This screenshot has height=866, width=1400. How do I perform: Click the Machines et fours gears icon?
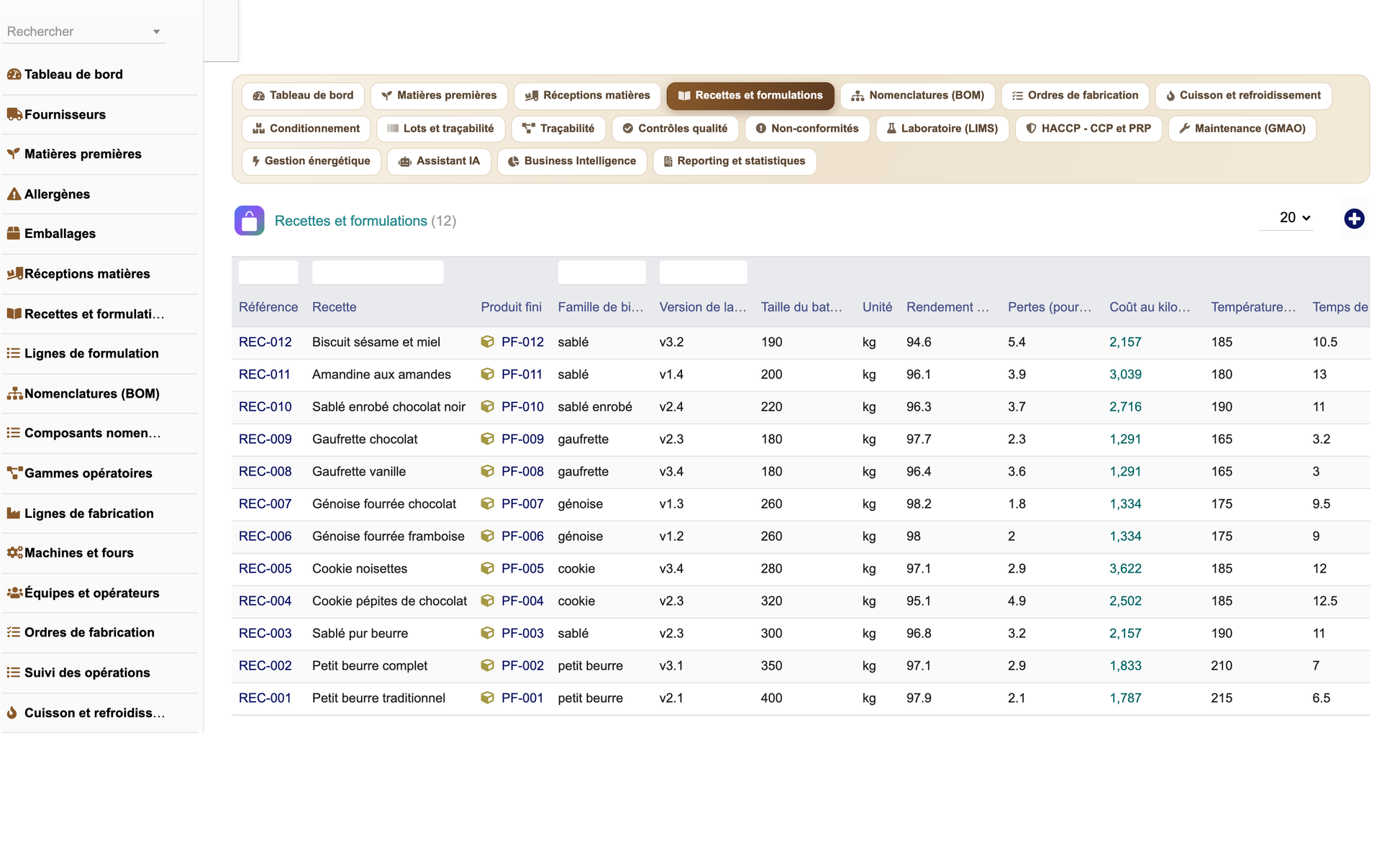14,553
